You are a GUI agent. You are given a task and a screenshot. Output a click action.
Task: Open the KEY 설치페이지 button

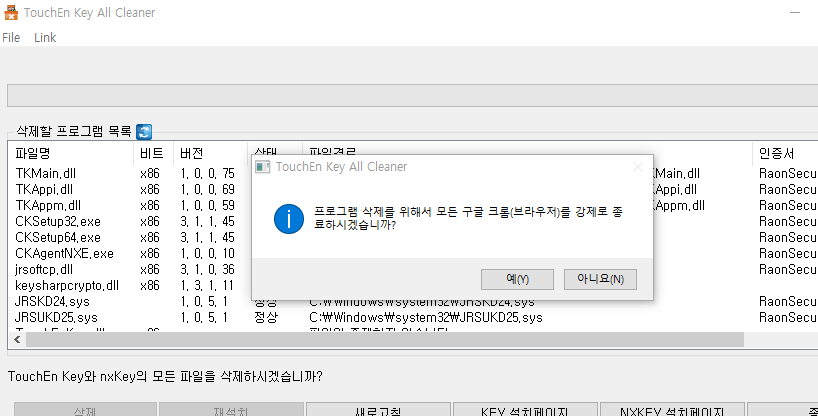click(x=525, y=409)
